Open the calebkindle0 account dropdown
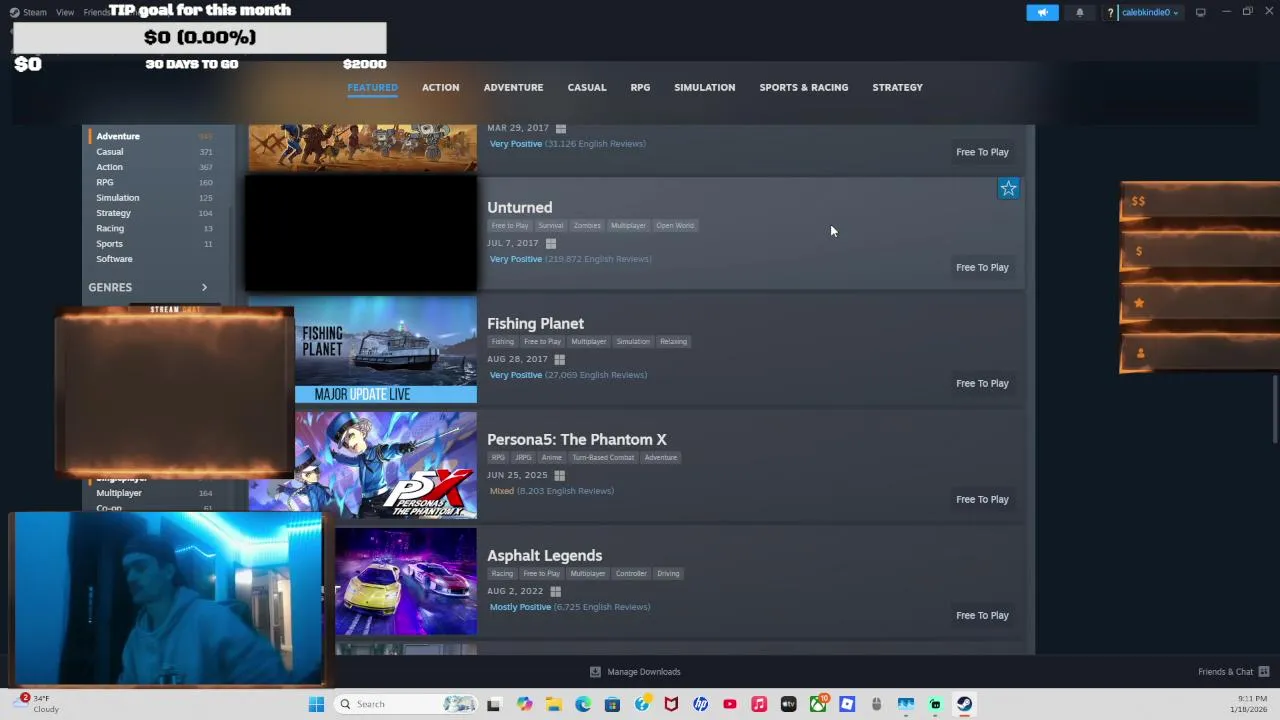This screenshot has height=720, width=1280. pos(1150,12)
